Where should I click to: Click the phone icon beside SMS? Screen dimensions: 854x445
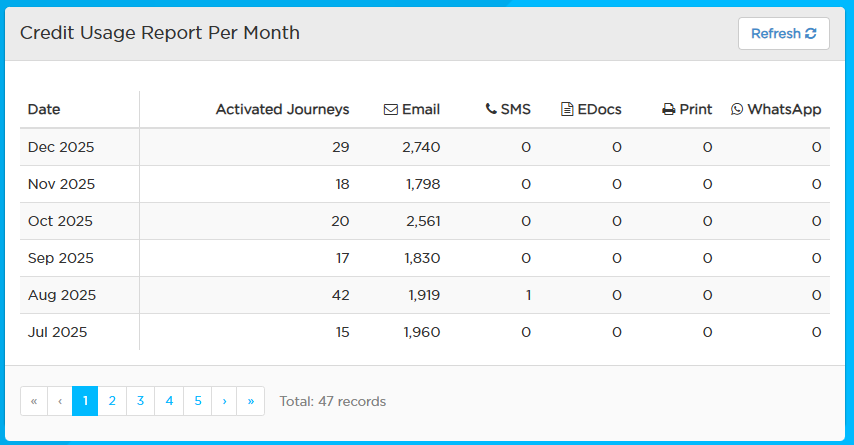point(491,109)
